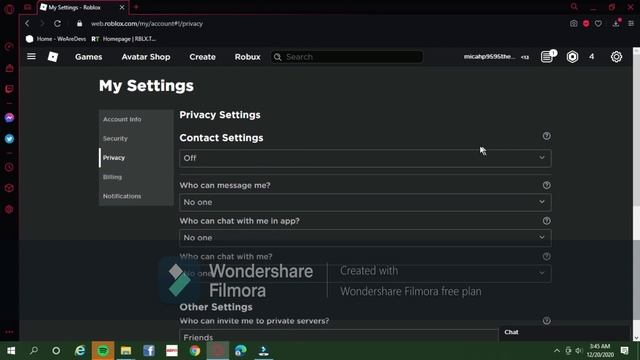Open Facebook app from the taskbar

pyautogui.click(x=149, y=350)
